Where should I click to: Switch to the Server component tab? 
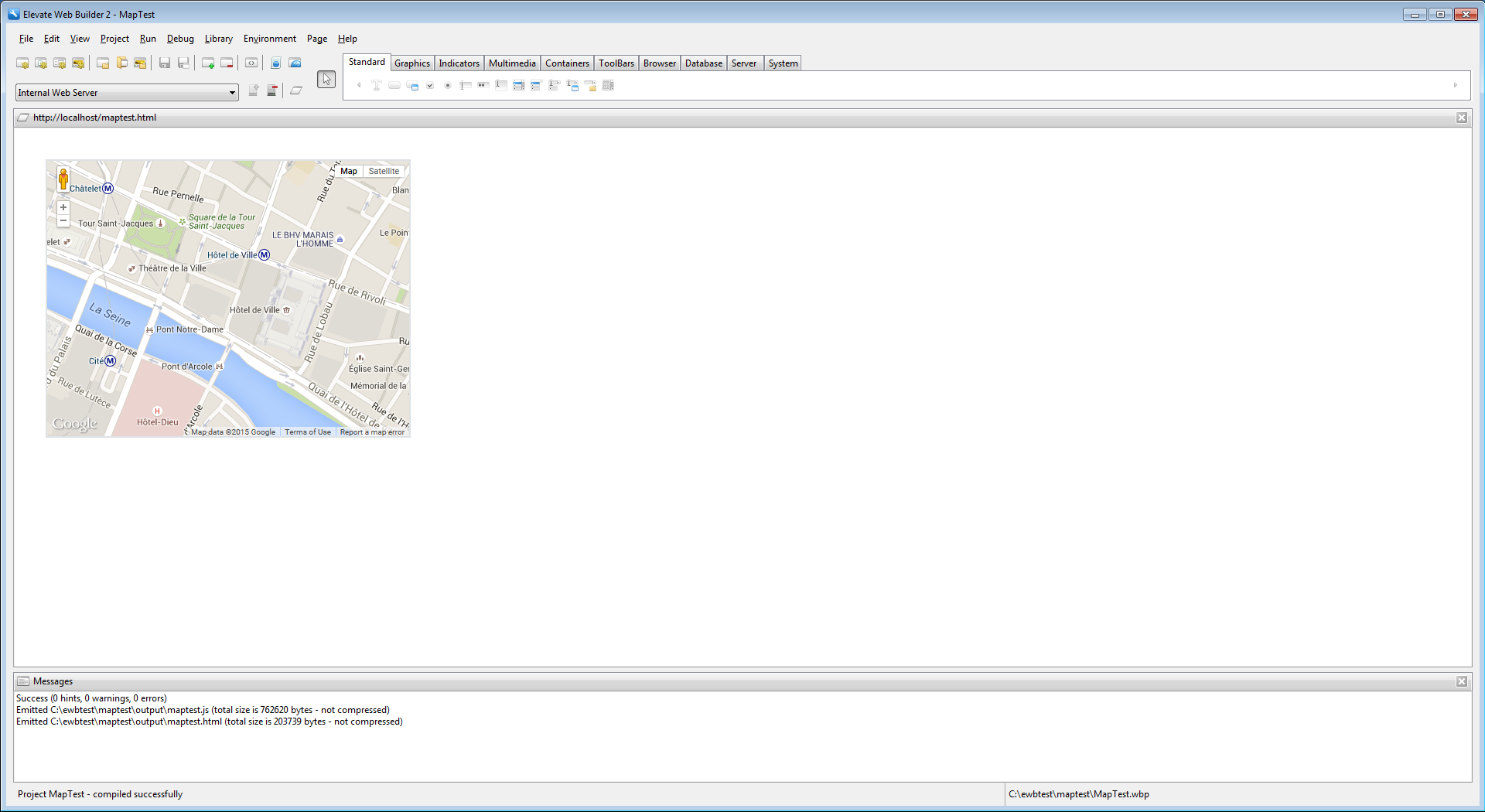(x=744, y=63)
